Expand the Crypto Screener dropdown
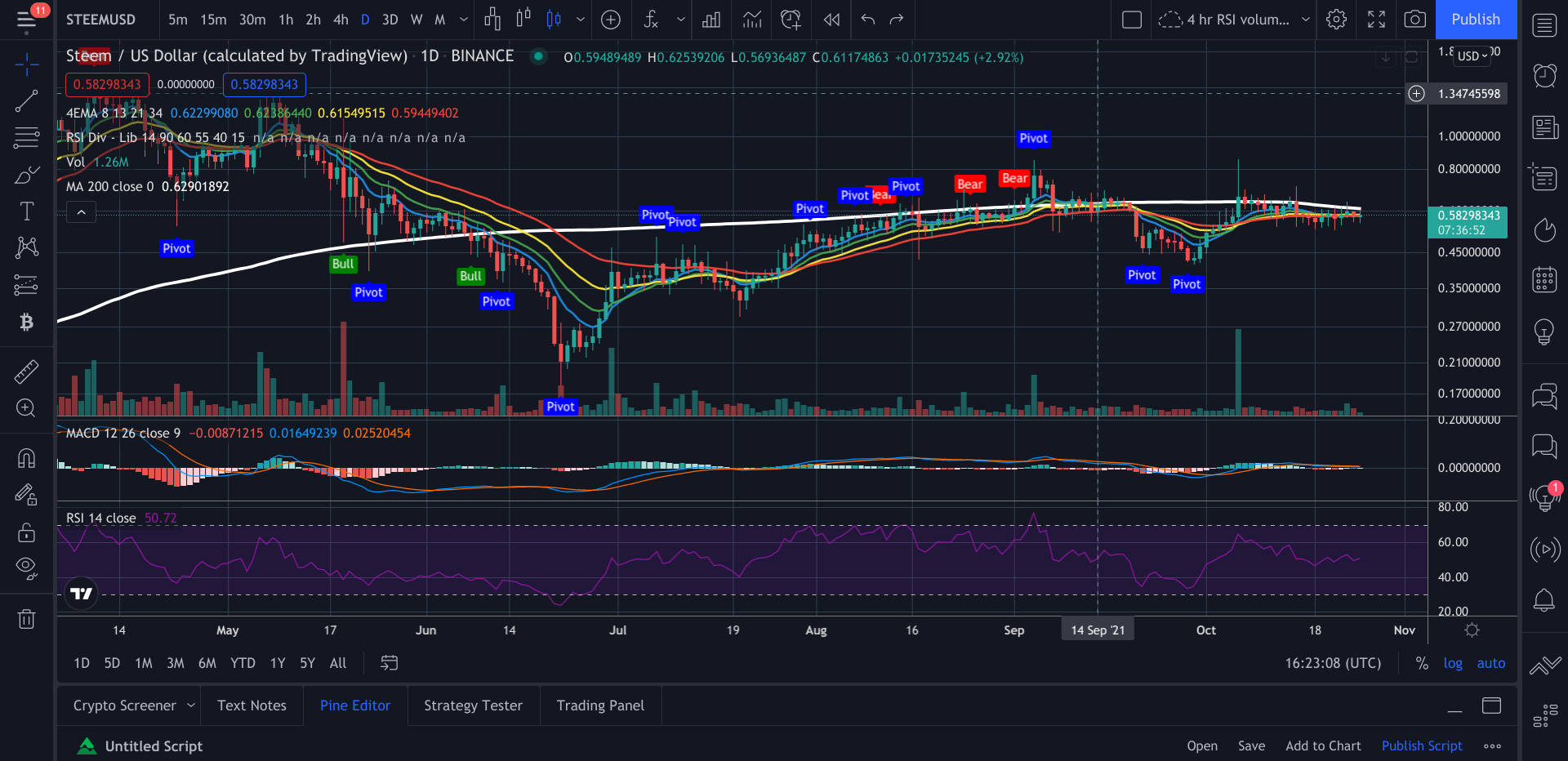The height and width of the screenshot is (761, 1568). [x=191, y=705]
